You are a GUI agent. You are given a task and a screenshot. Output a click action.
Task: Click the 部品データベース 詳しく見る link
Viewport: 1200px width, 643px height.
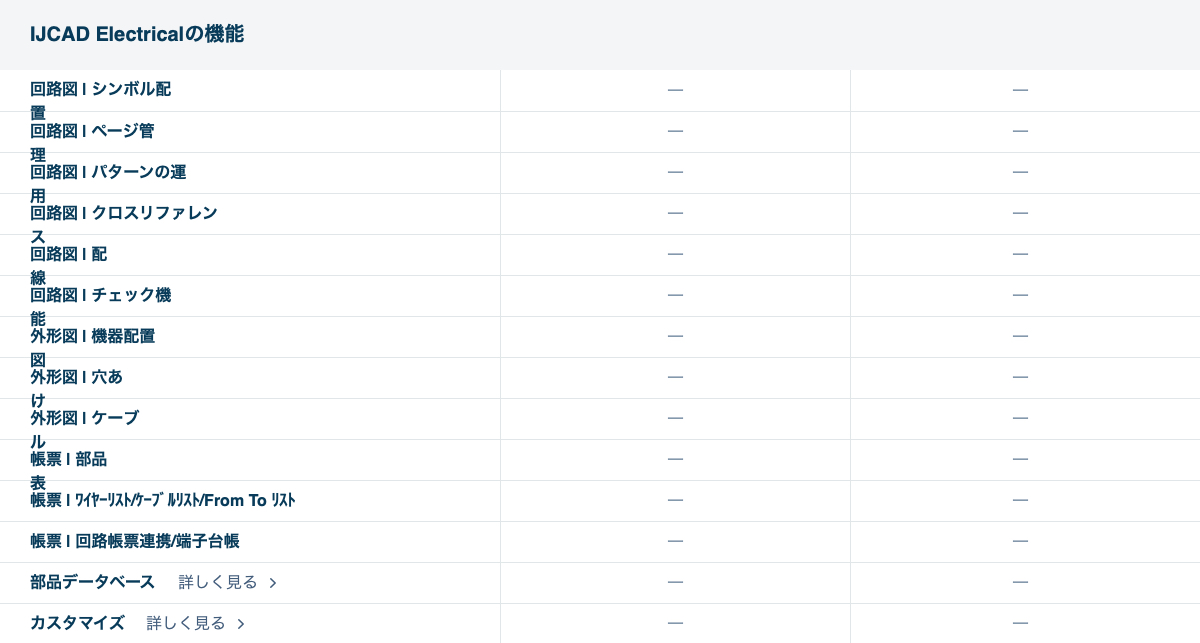[218, 582]
